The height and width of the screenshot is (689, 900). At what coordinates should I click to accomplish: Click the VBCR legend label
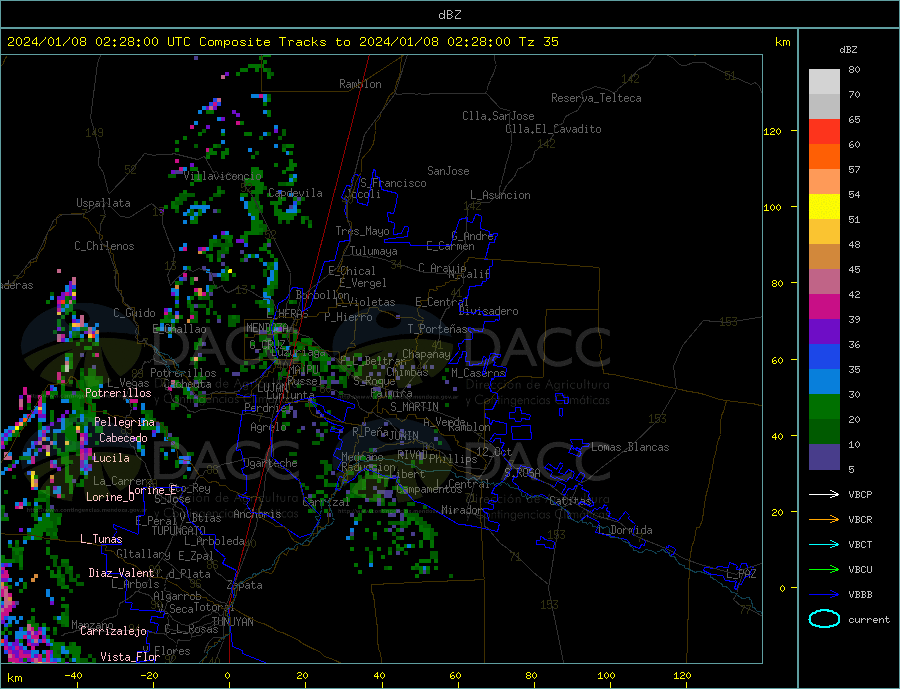click(860, 520)
